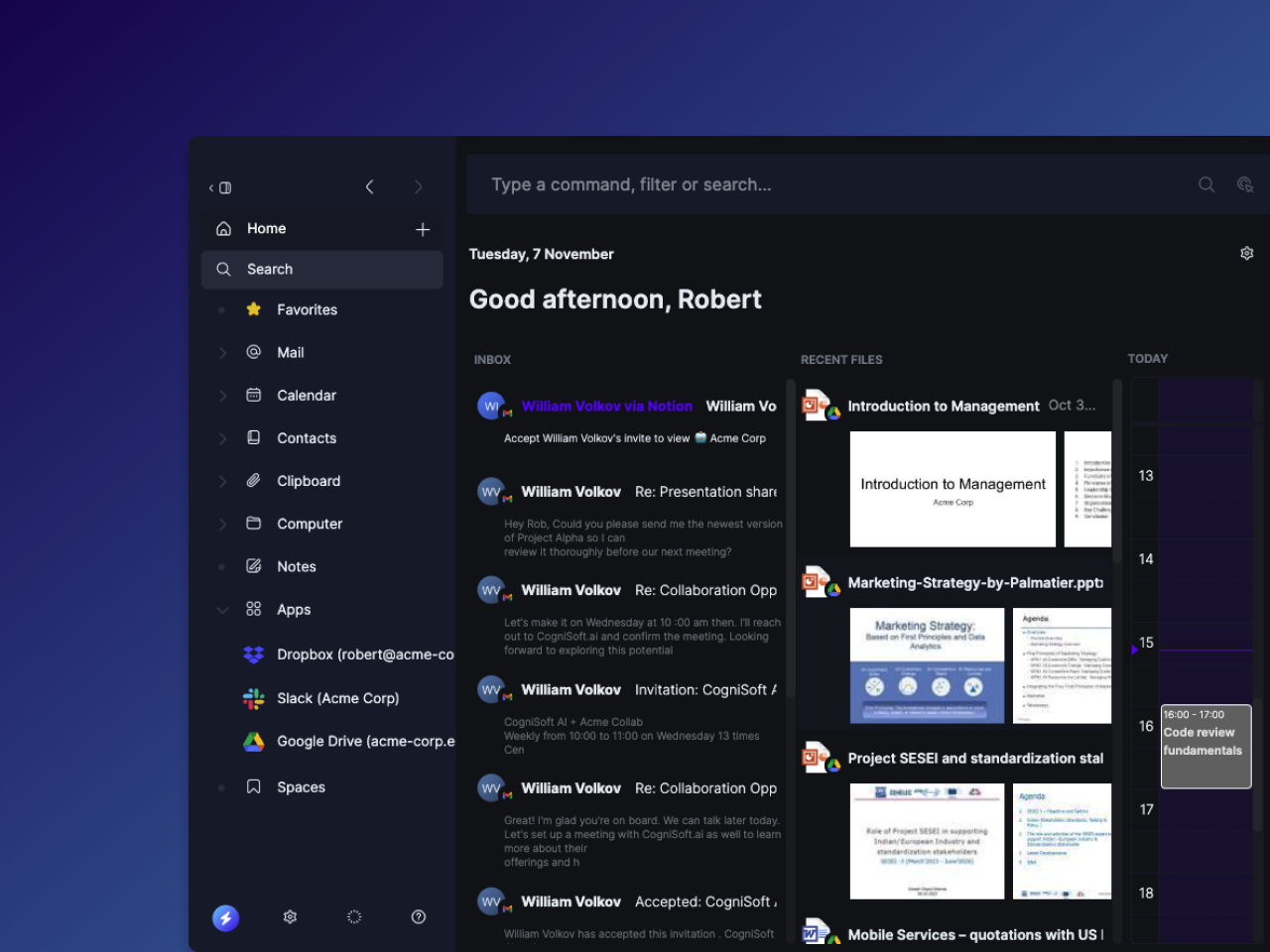Select Home in the sidebar
The width and height of the screenshot is (1270, 952).
(x=266, y=228)
